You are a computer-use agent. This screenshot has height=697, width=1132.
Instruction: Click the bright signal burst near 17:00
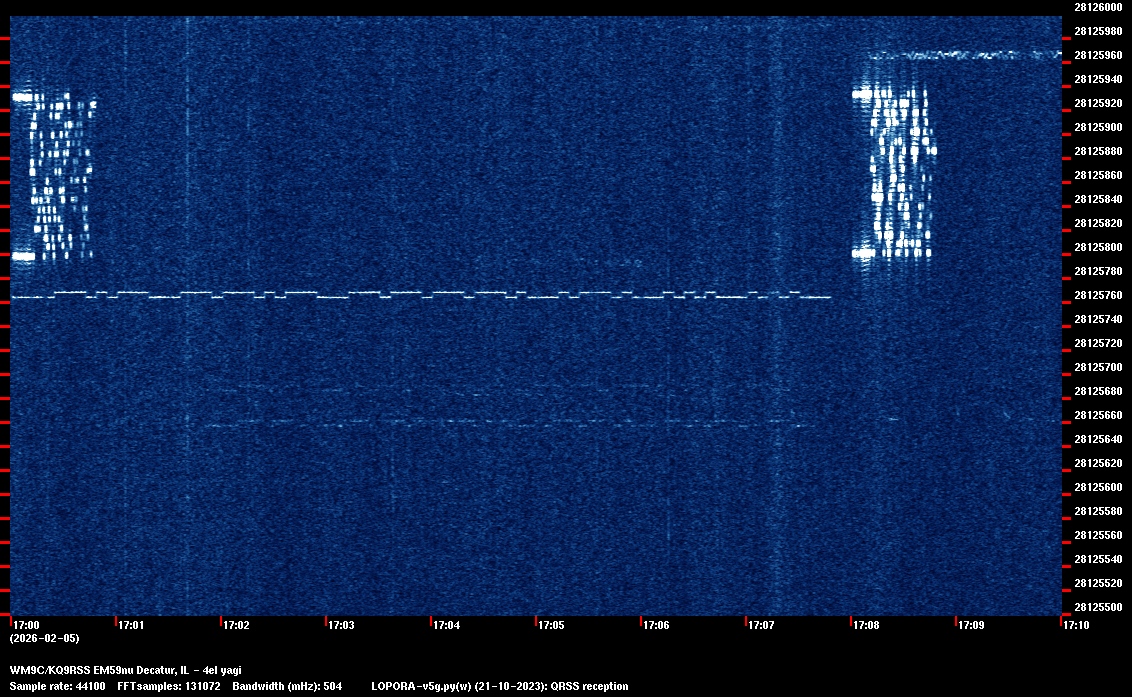coord(54,176)
